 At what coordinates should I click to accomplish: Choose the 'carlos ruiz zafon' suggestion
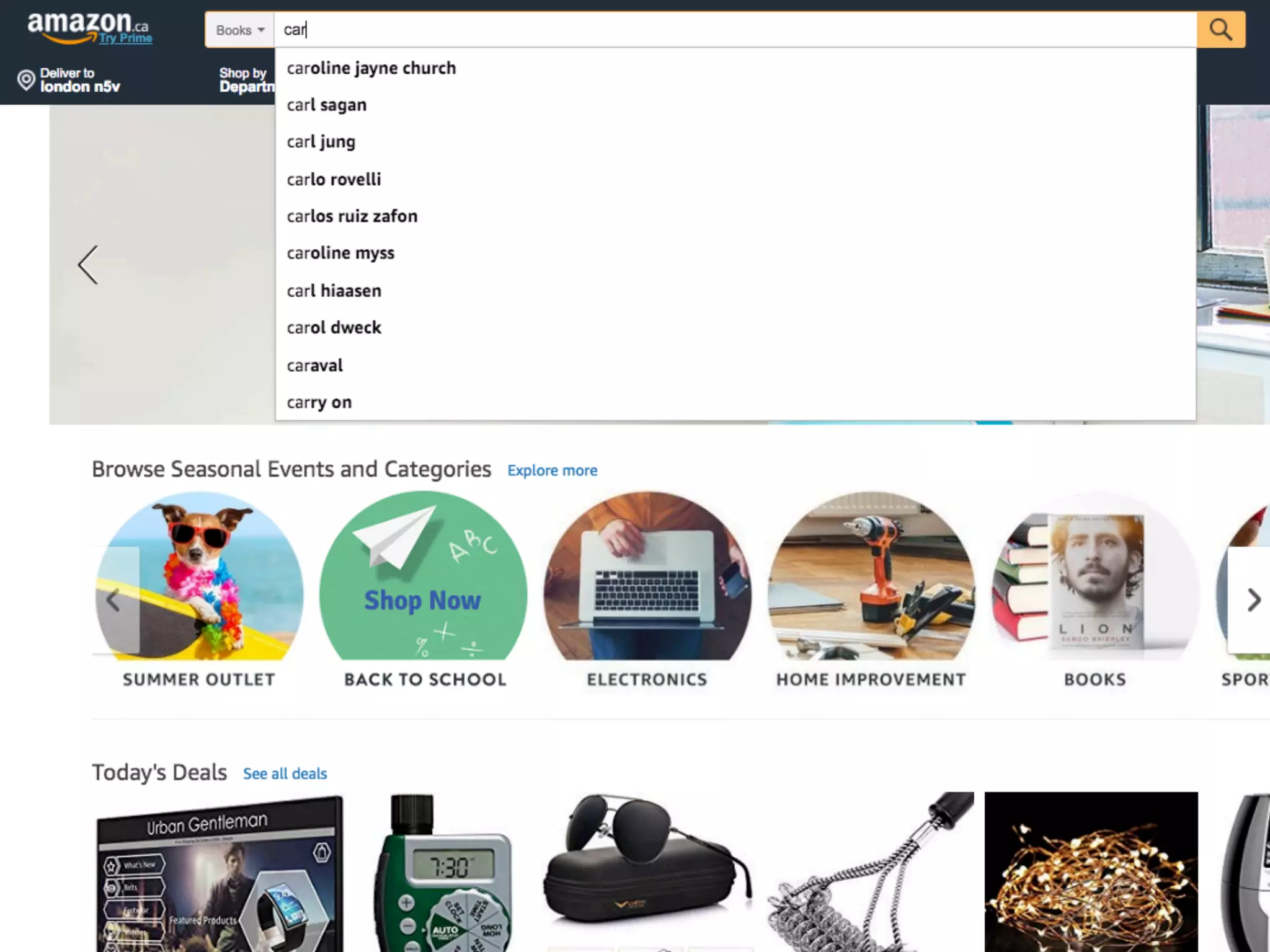pyautogui.click(x=352, y=216)
